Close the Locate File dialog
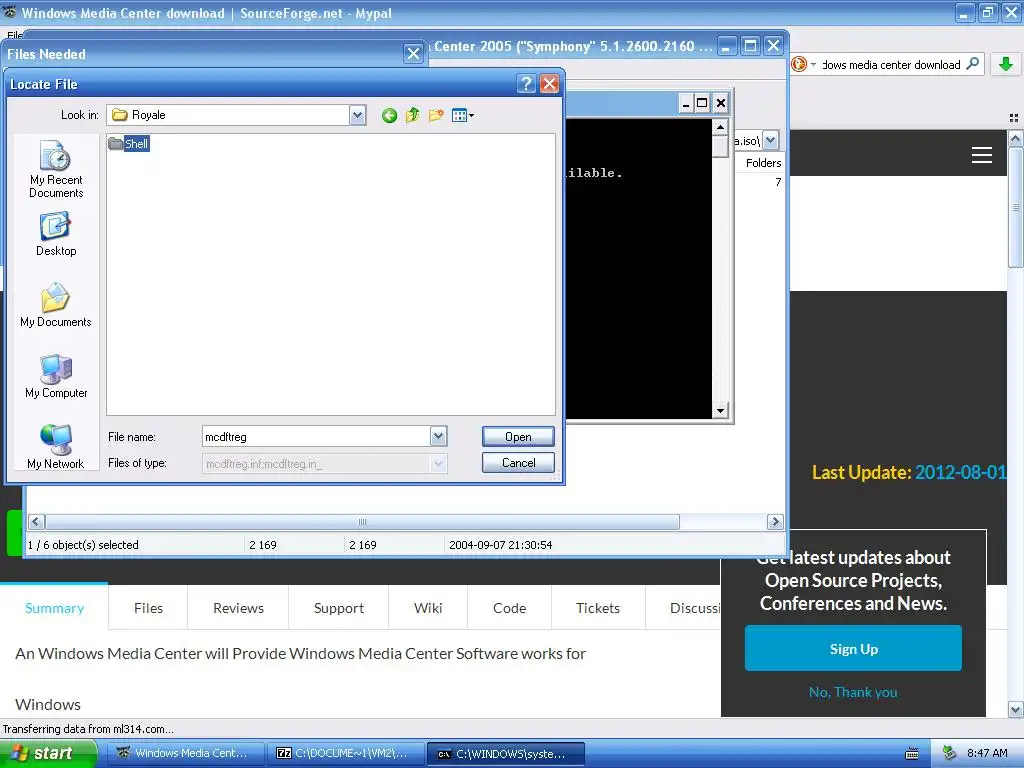The image size is (1024, 768). point(550,84)
